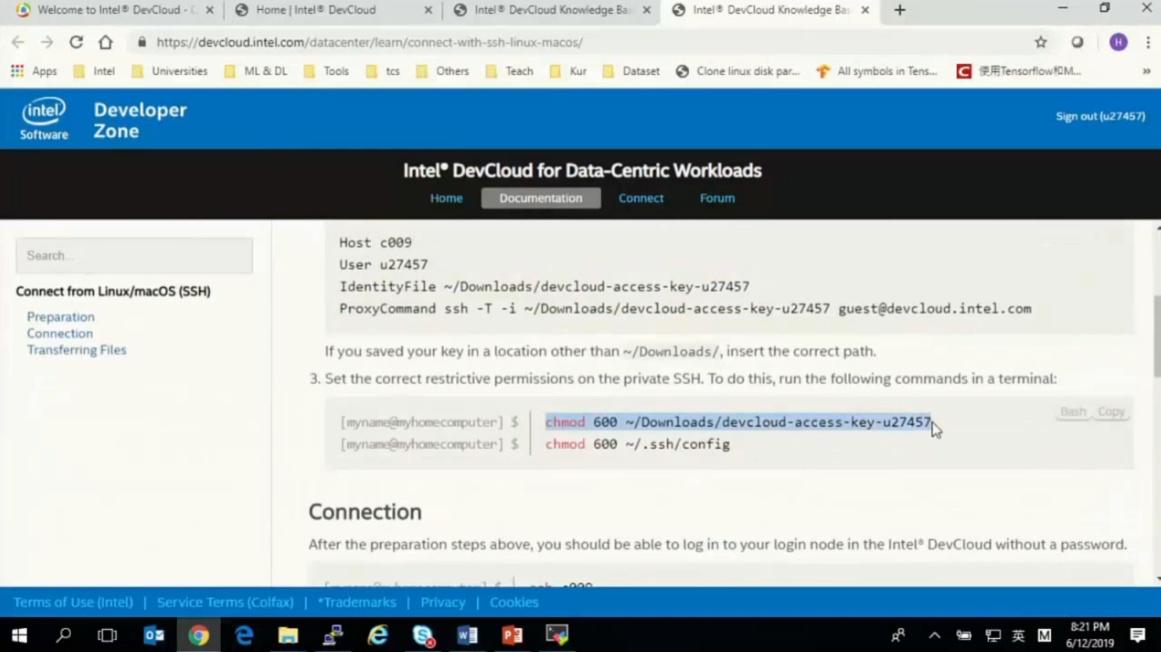This screenshot has width=1161, height=652.
Task: Open Cookies footer link
Action: pyautogui.click(x=514, y=602)
